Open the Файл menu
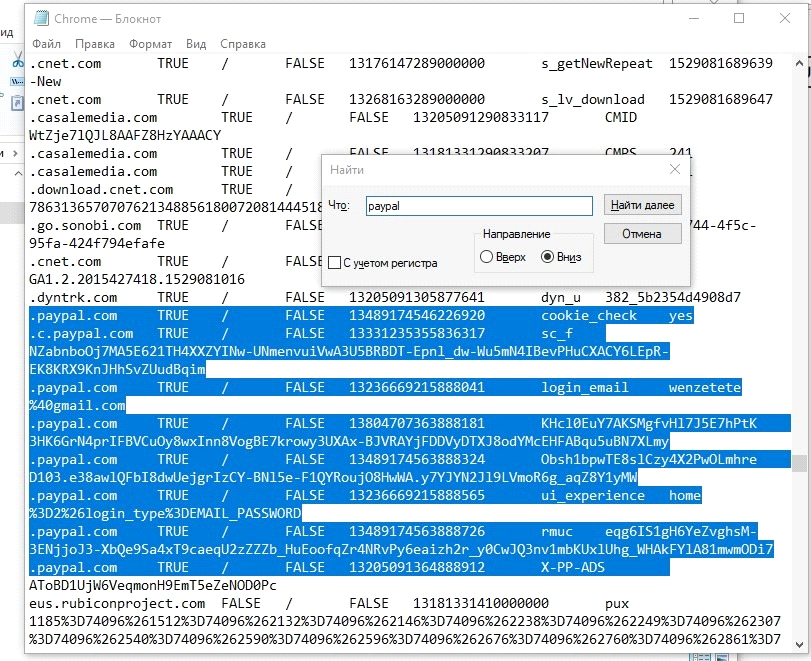This screenshot has height=661, width=811. [46, 44]
